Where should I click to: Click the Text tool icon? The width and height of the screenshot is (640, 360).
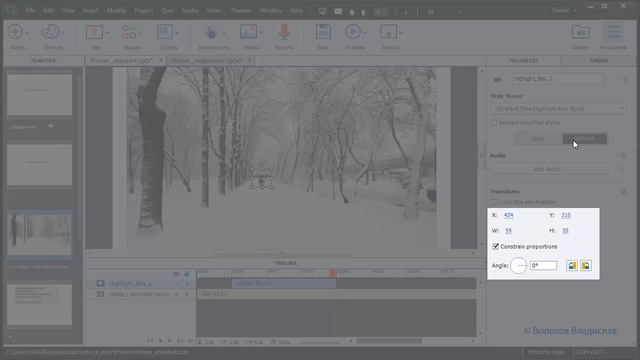pos(94,32)
